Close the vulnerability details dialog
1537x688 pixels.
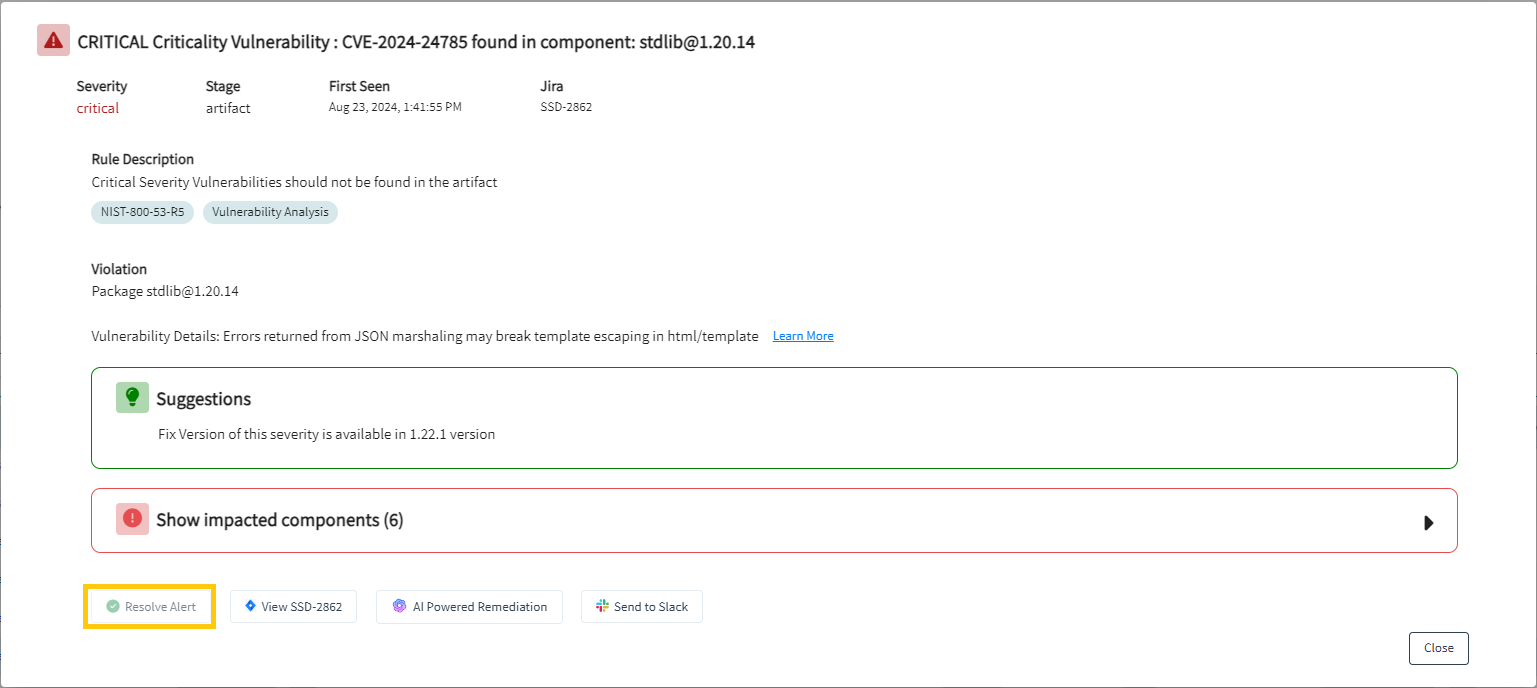pos(1439,648)
